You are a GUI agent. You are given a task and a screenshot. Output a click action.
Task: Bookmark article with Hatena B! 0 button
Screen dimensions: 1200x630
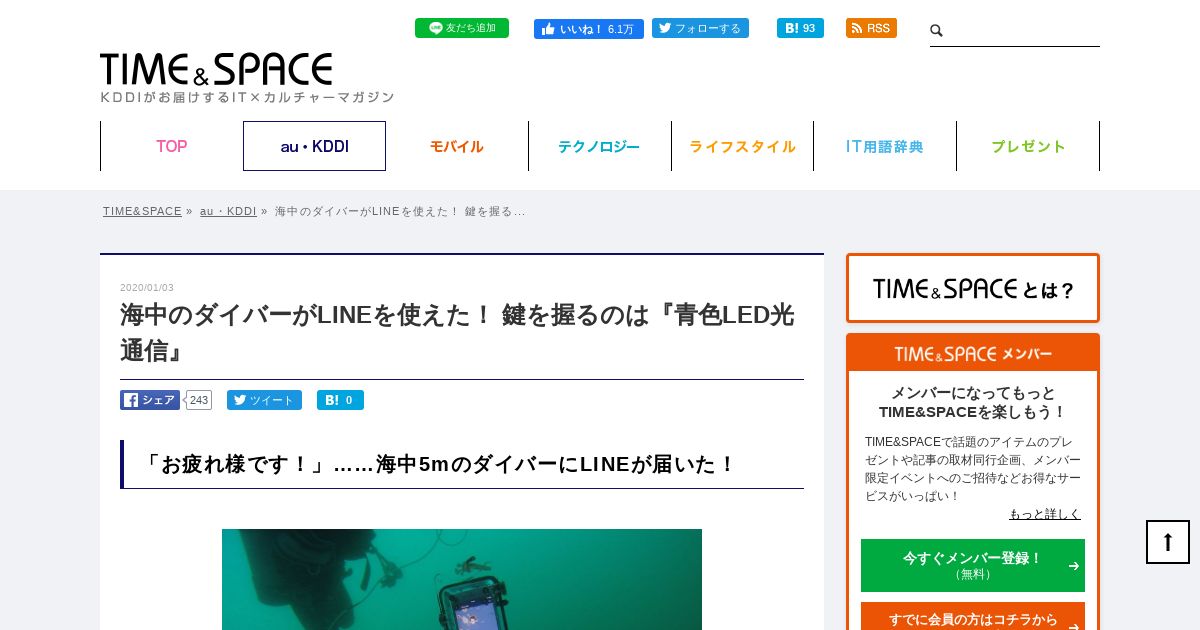(340, 400)
